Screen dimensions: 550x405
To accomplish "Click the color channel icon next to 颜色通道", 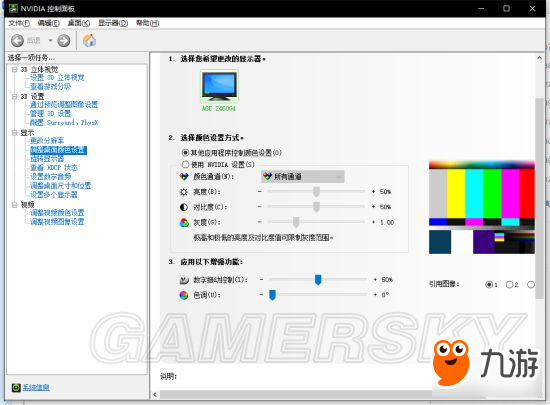I will coord(184,177).
